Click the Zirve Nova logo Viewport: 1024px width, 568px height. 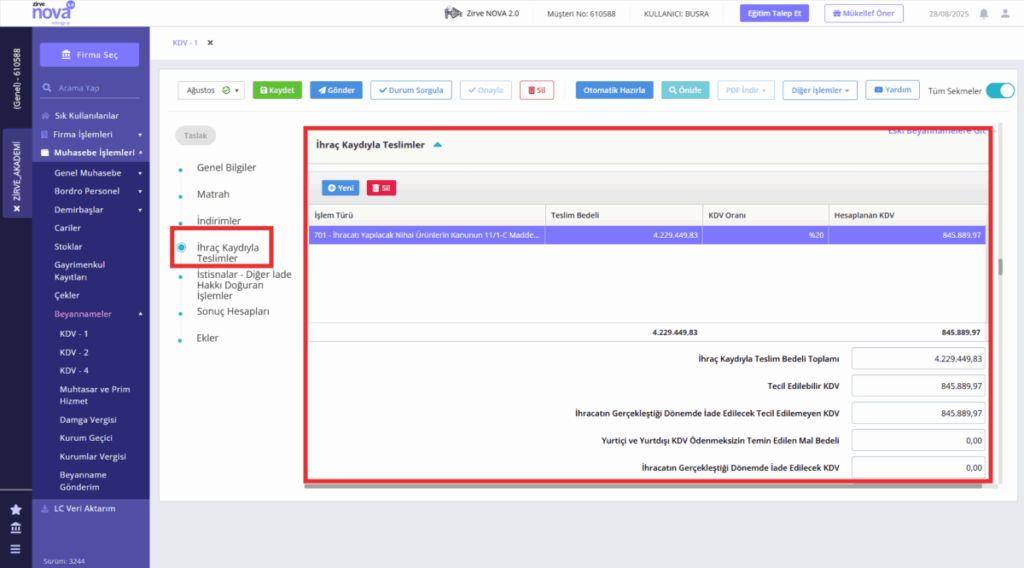[53, 12]
